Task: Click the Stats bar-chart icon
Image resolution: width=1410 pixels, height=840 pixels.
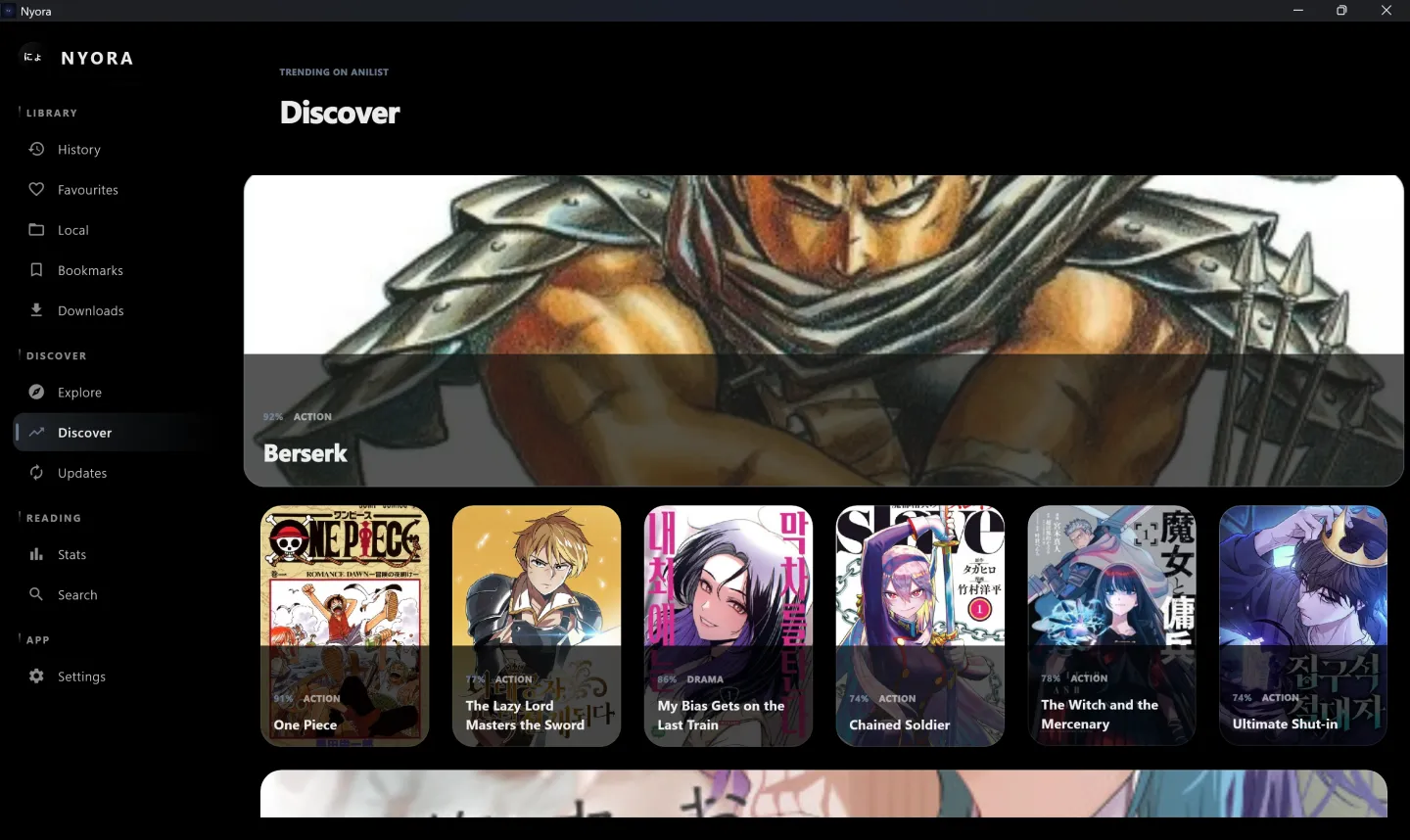Action: click(x=36, y=554)
